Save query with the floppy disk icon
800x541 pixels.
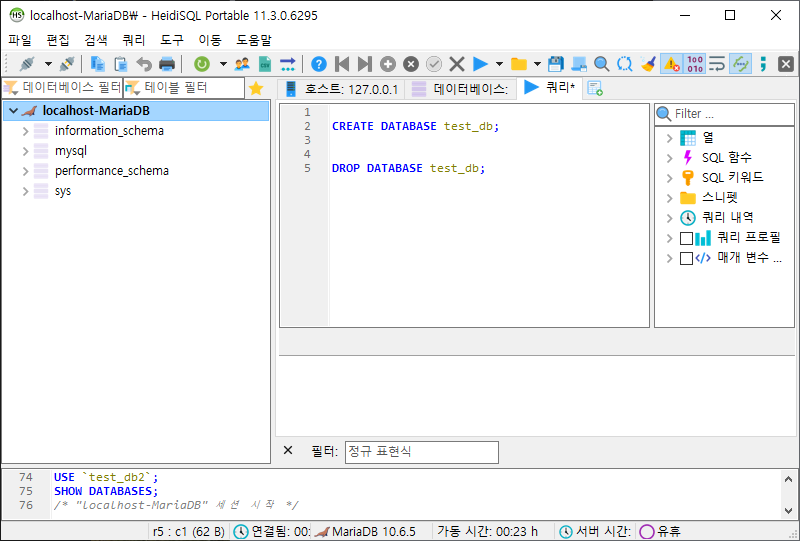[x=556, y=64]
